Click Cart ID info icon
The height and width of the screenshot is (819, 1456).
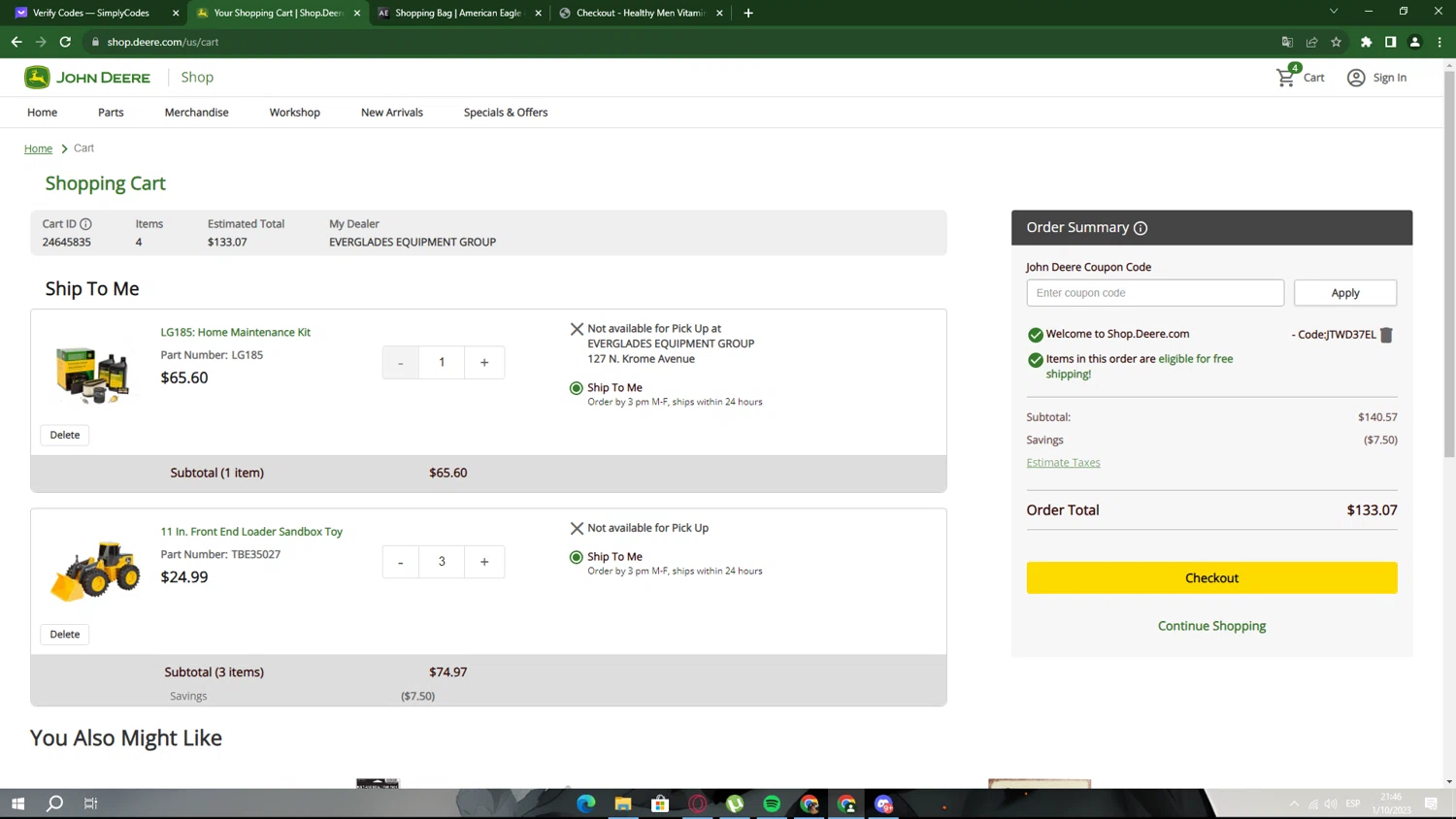(85, 224)
